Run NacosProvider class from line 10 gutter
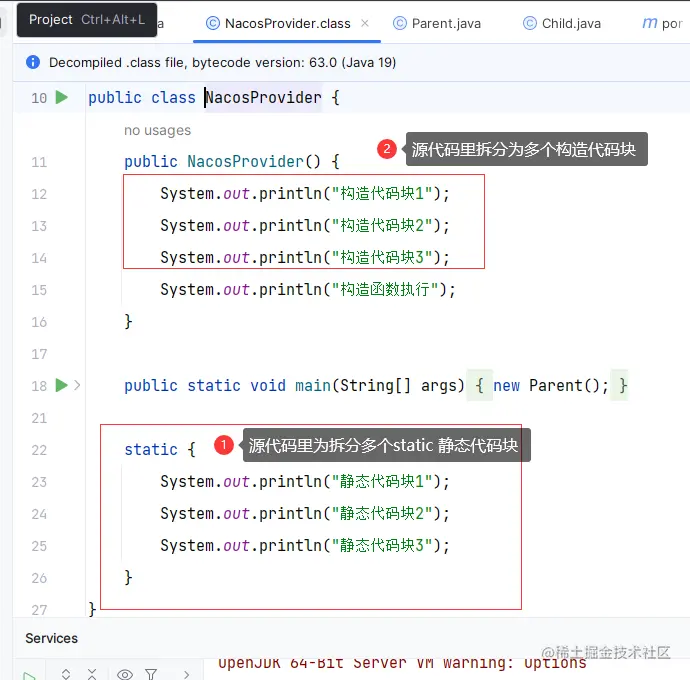This screenshot has width=690, height=680. click(x=62, y=97)
